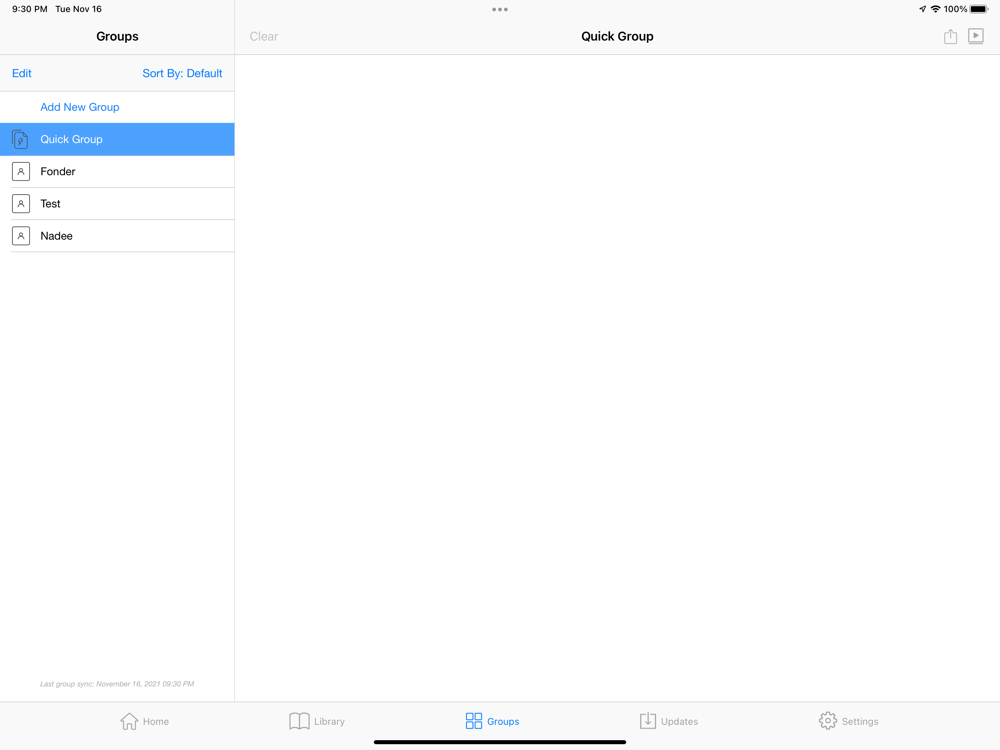This screenshot has height=750, width=1000.
Task: Open the Test group
Action: (117, 203)
